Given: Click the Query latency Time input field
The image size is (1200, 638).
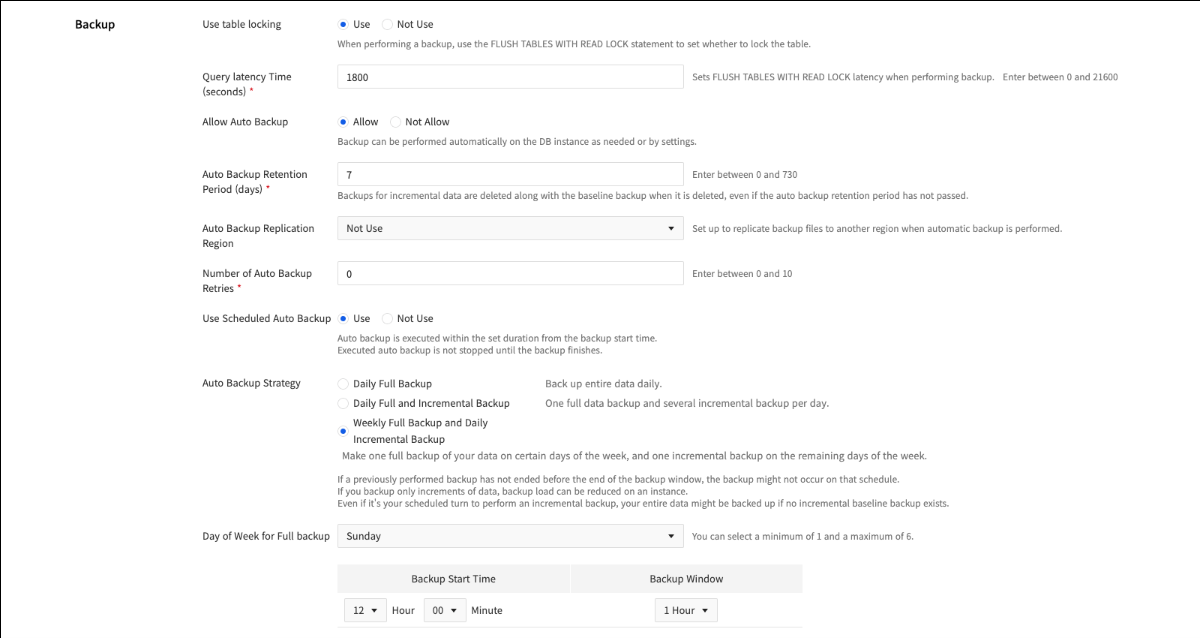Looking at the screenshot, I should click(510, 76).
